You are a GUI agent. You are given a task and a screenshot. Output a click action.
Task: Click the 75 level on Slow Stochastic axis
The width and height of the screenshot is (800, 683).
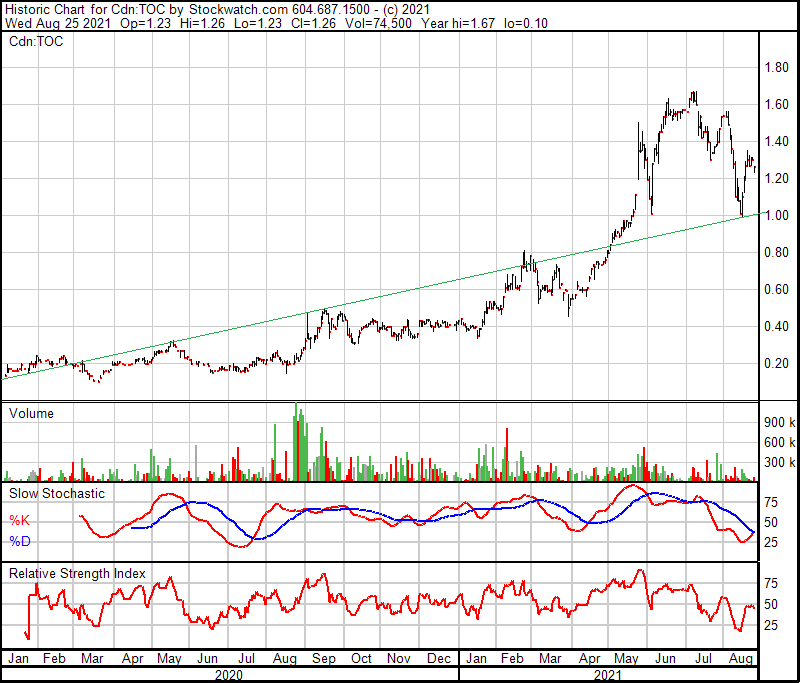pos(771,502)
